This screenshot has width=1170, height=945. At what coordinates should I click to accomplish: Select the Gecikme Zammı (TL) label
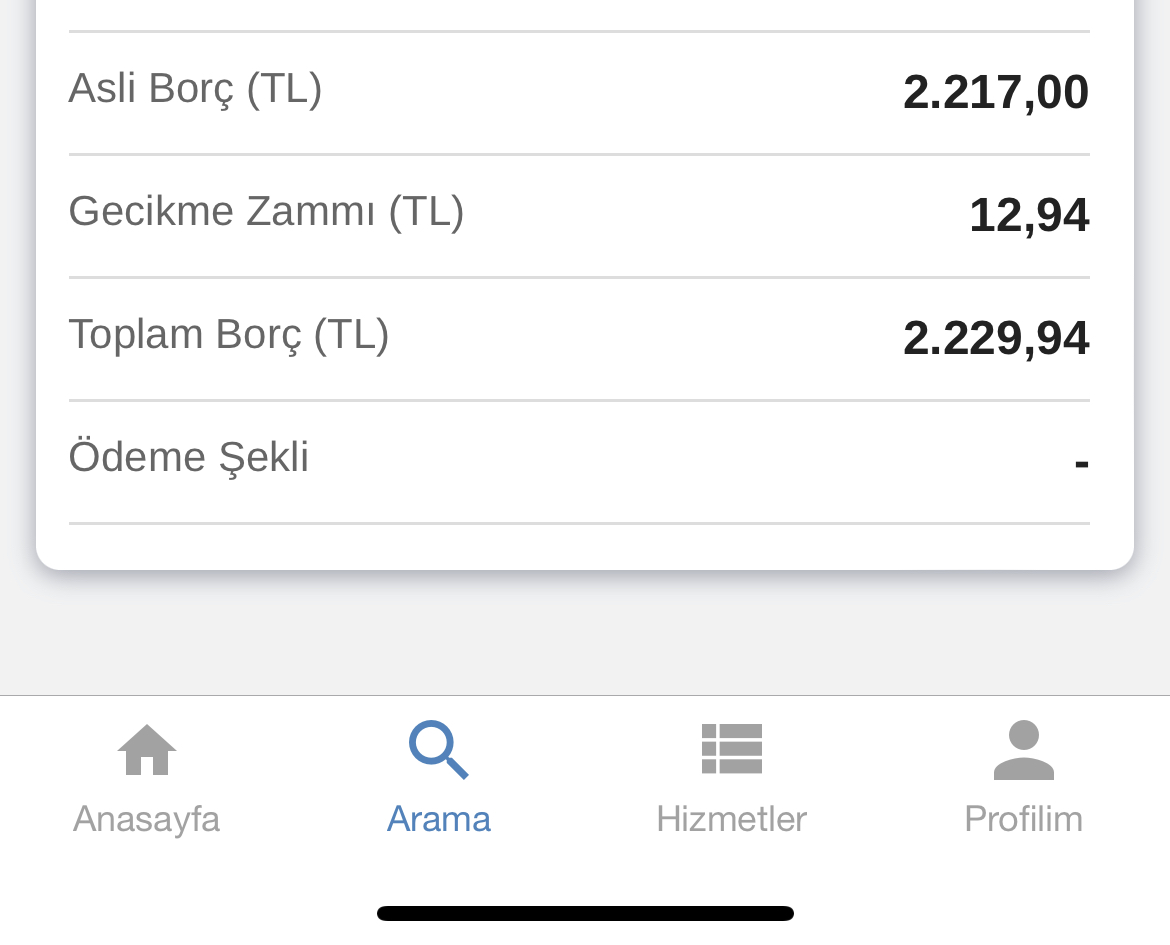pyautogui.click(x=266, y=211)
